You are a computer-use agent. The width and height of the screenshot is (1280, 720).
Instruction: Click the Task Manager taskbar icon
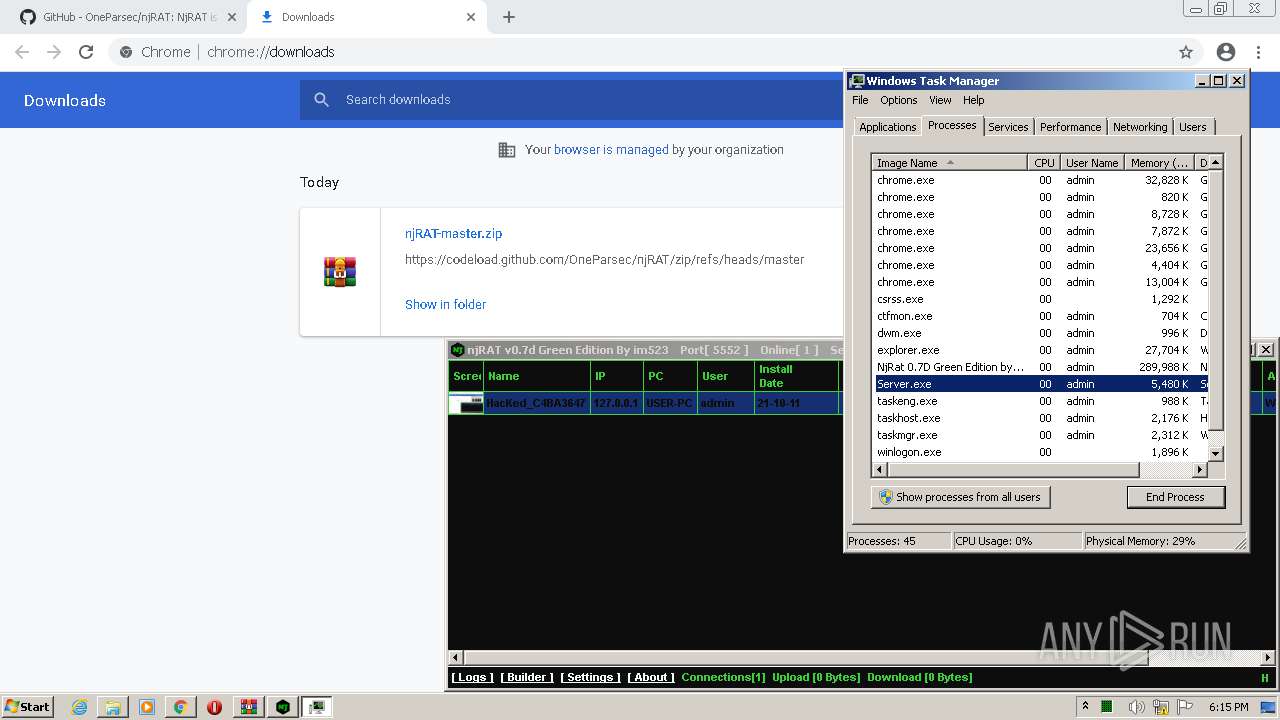317,707
